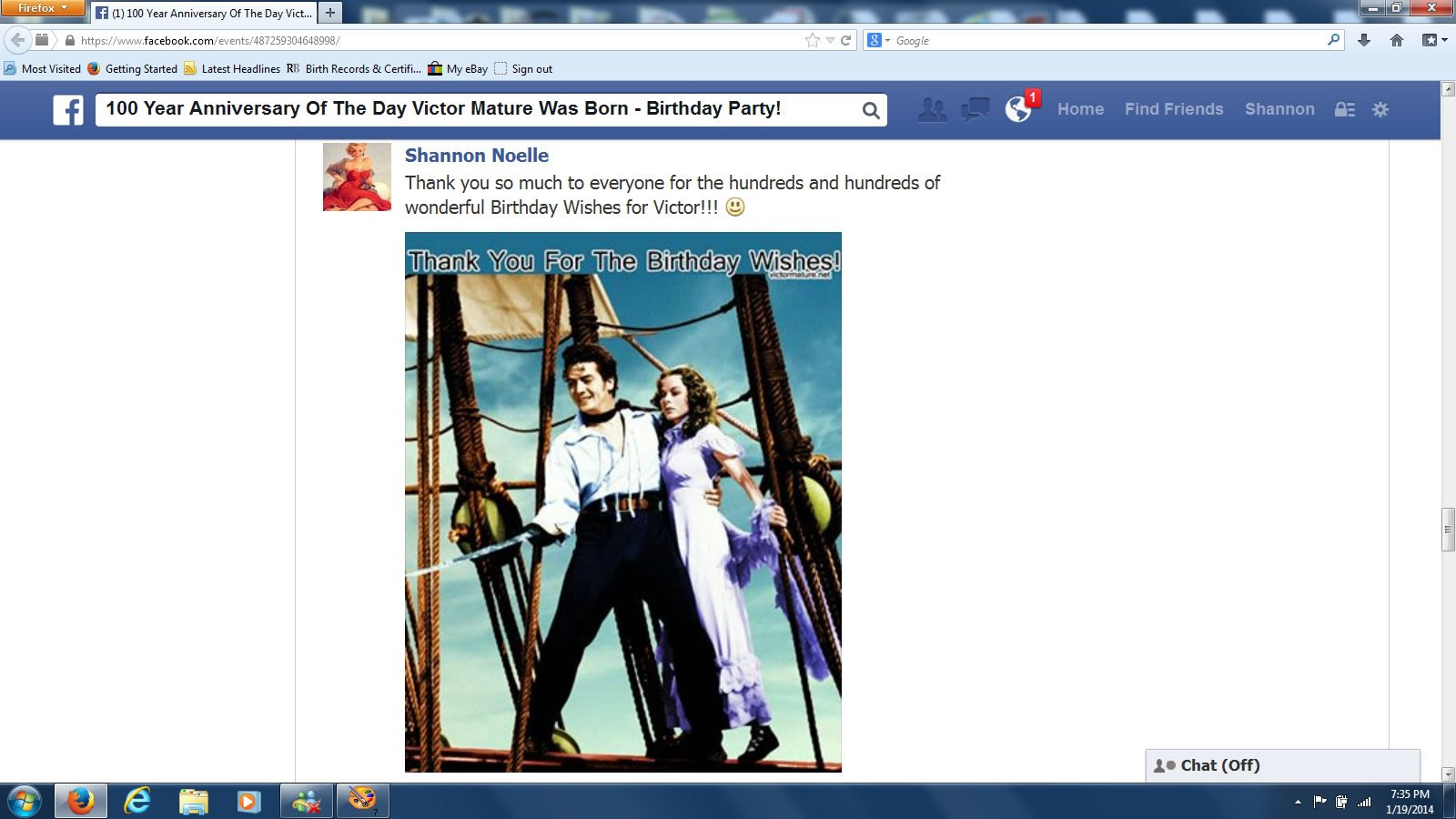Click the Facebook logo icon
Image resolution: width=1456 pixels, height=819 pixels.
pyautogui.click(x=68, y=110)
